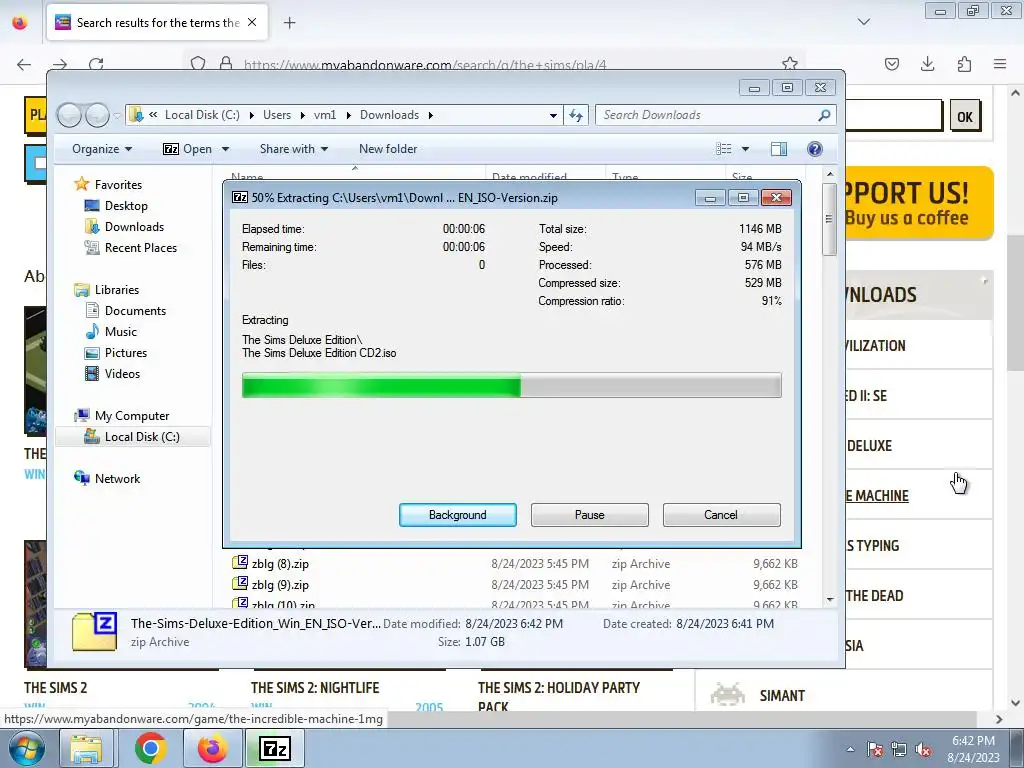Click Explorer back navigation button

pos(70,115)
